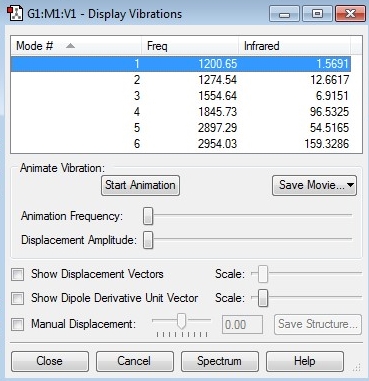Click the Animation Frequency slider handle
This screenshot has width=369, height=381.
coord(148,216)
